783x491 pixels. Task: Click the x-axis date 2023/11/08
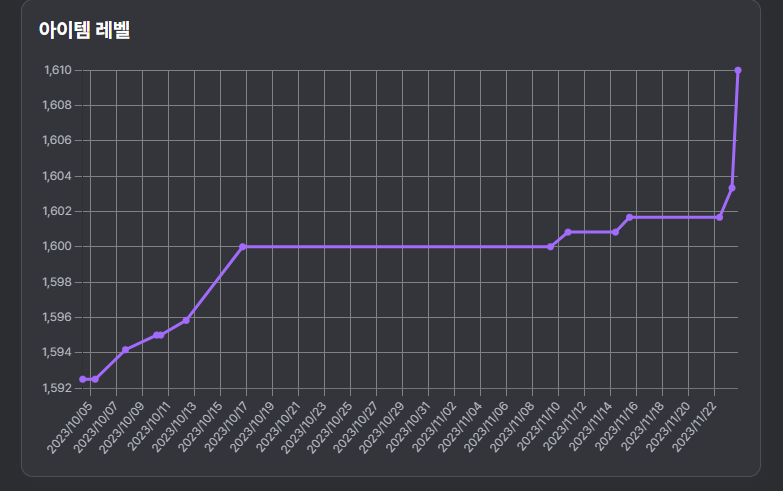pos(511,428)
